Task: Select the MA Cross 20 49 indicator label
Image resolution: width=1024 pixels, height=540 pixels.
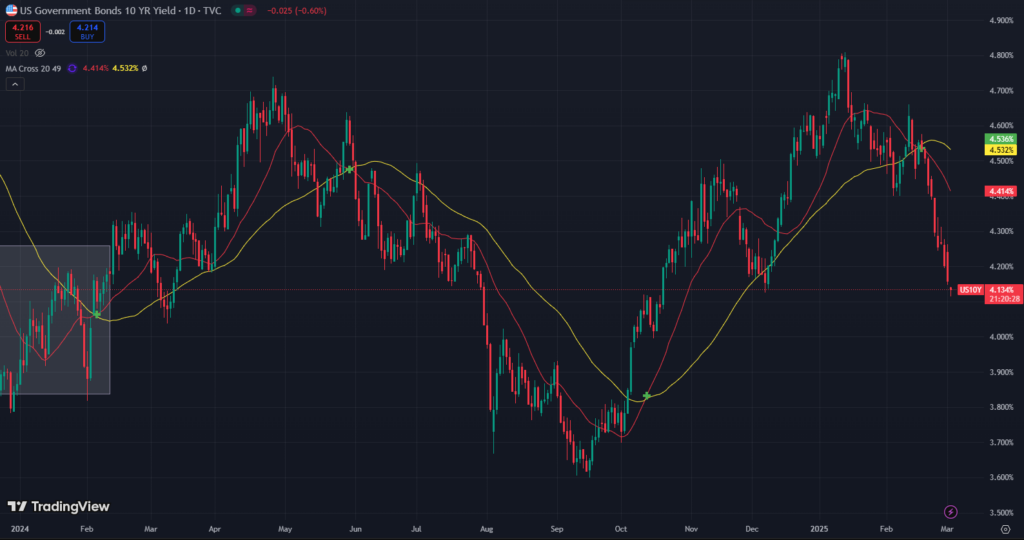Action: 33,68
